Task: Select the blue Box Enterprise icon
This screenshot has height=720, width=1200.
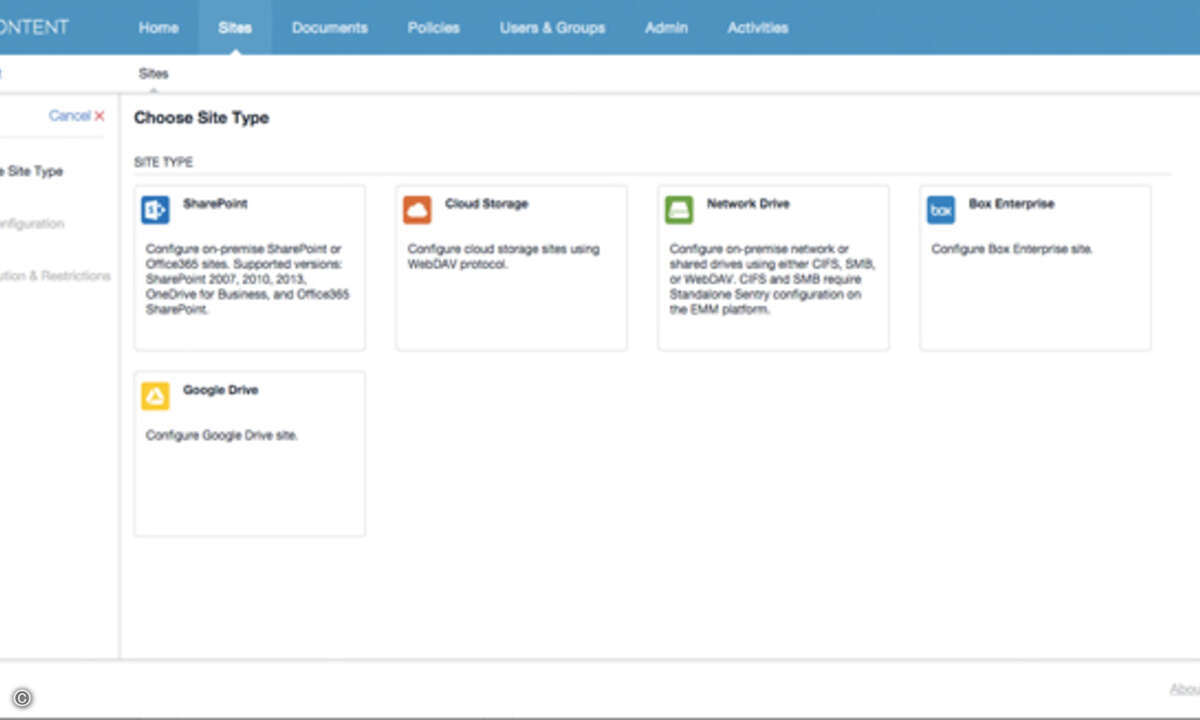Action: coord(941,210)
